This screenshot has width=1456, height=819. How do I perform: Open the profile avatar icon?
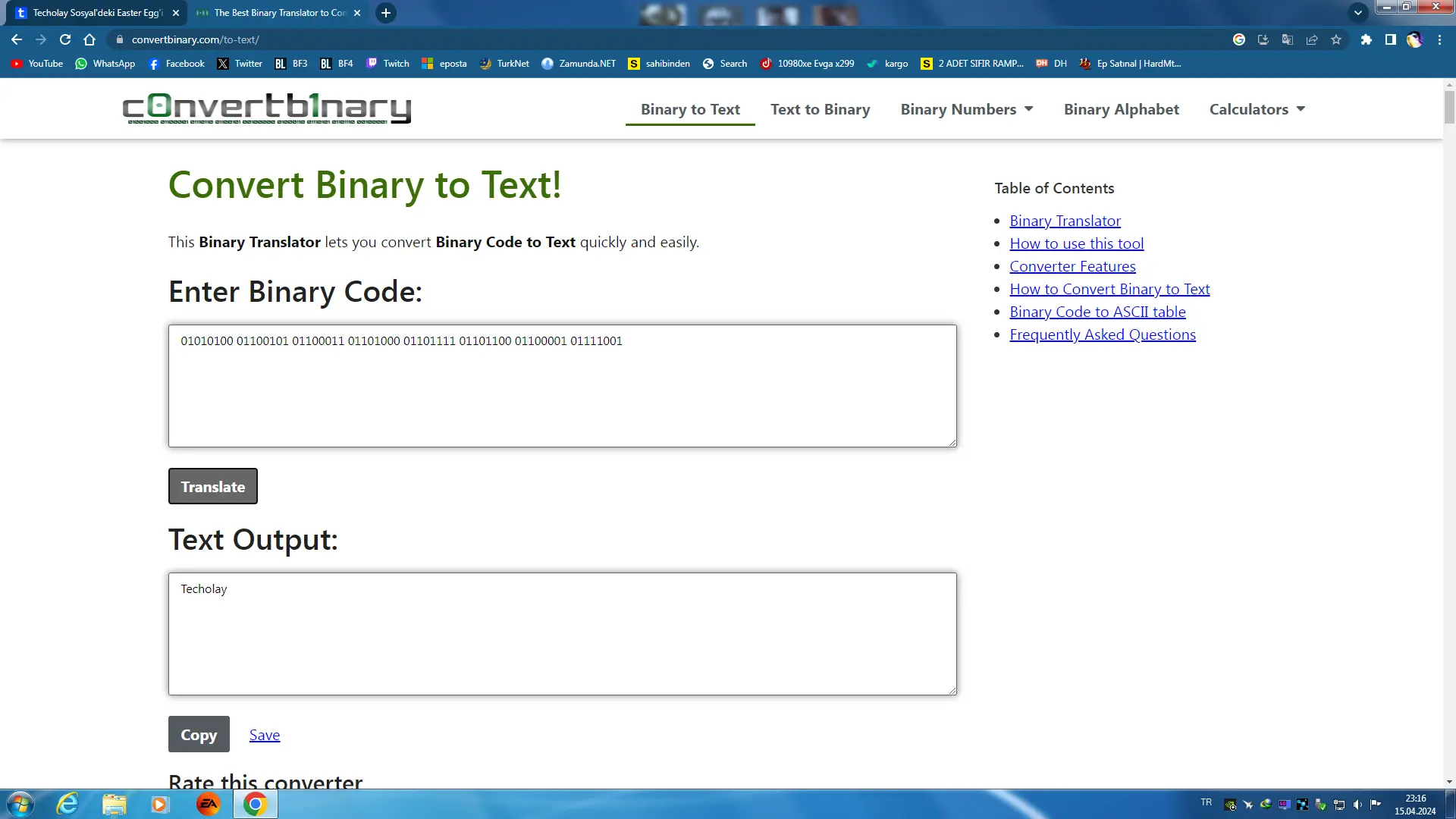[x=1414, y=39]
